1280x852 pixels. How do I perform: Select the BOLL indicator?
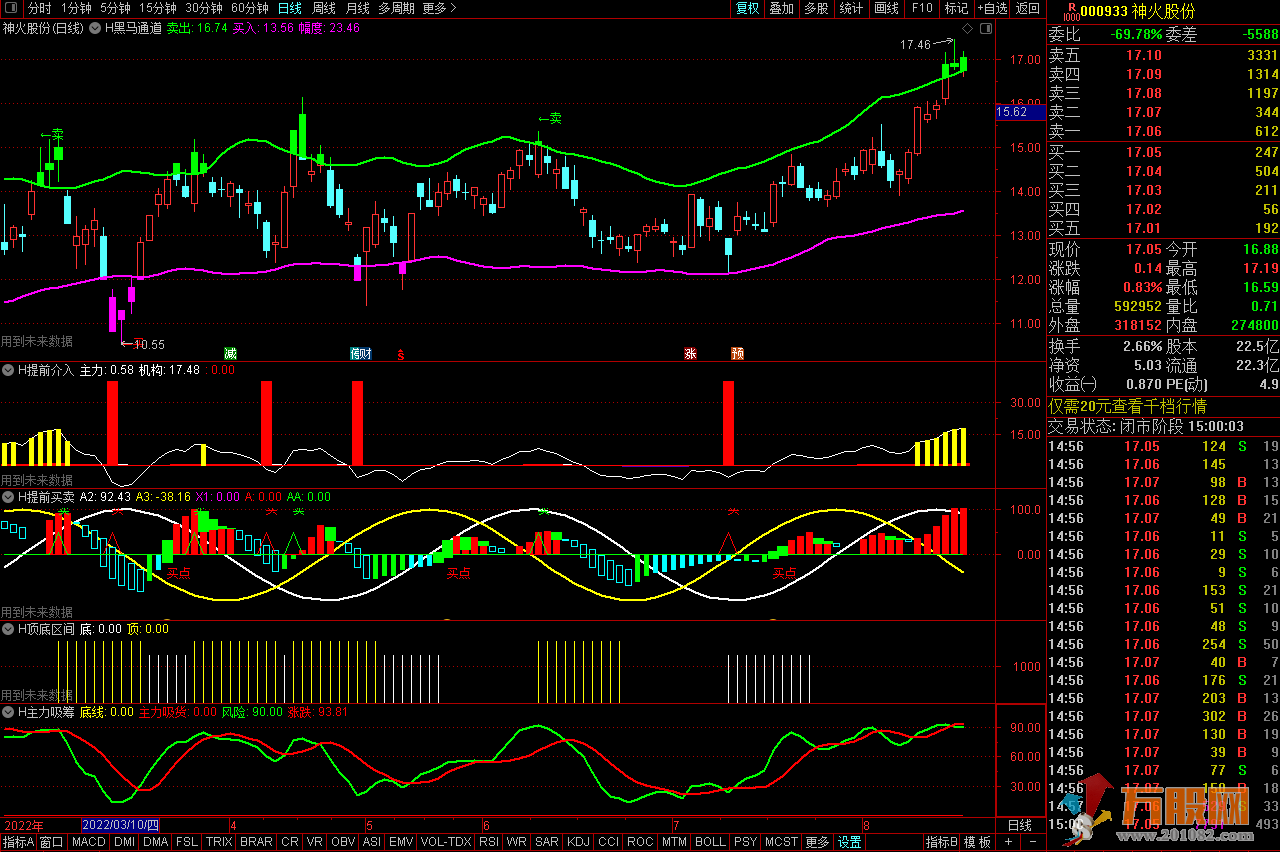click(710, 842)
